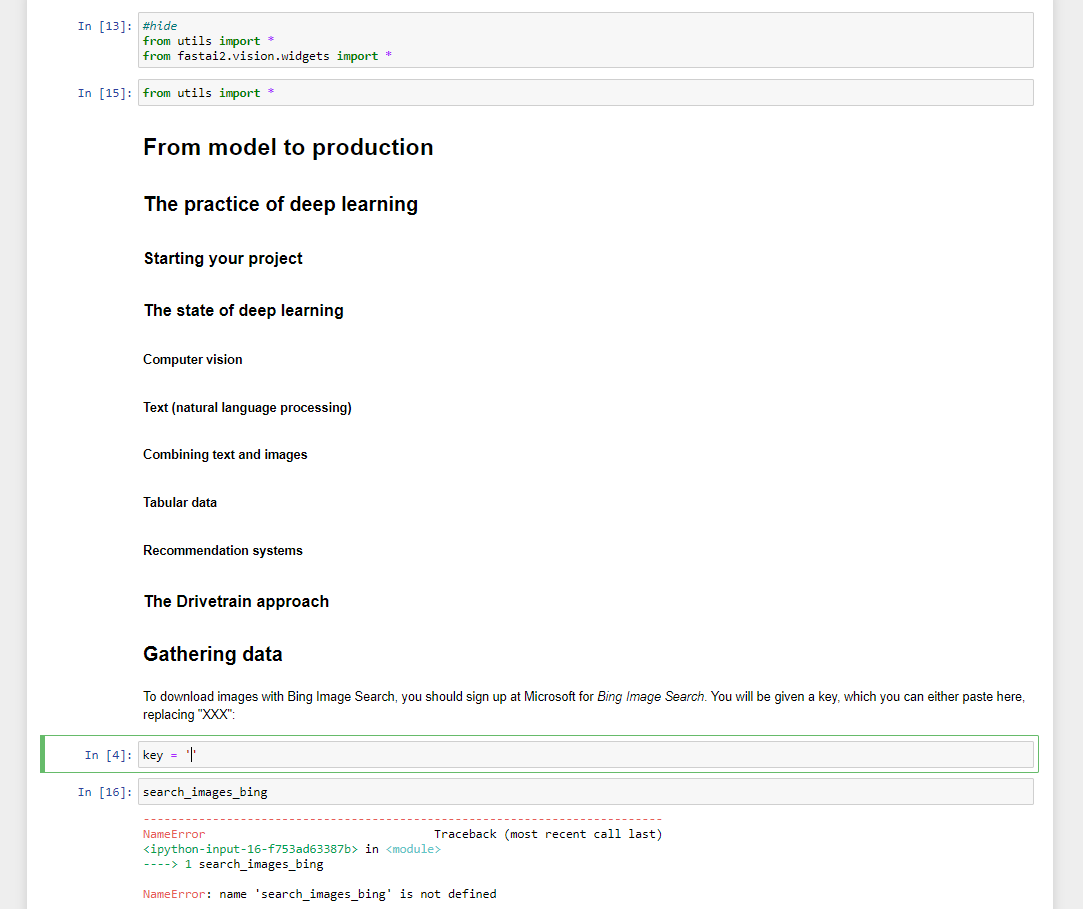
Task: Click 'The state of deep learning' heading
Action: (x=243, y=310)
